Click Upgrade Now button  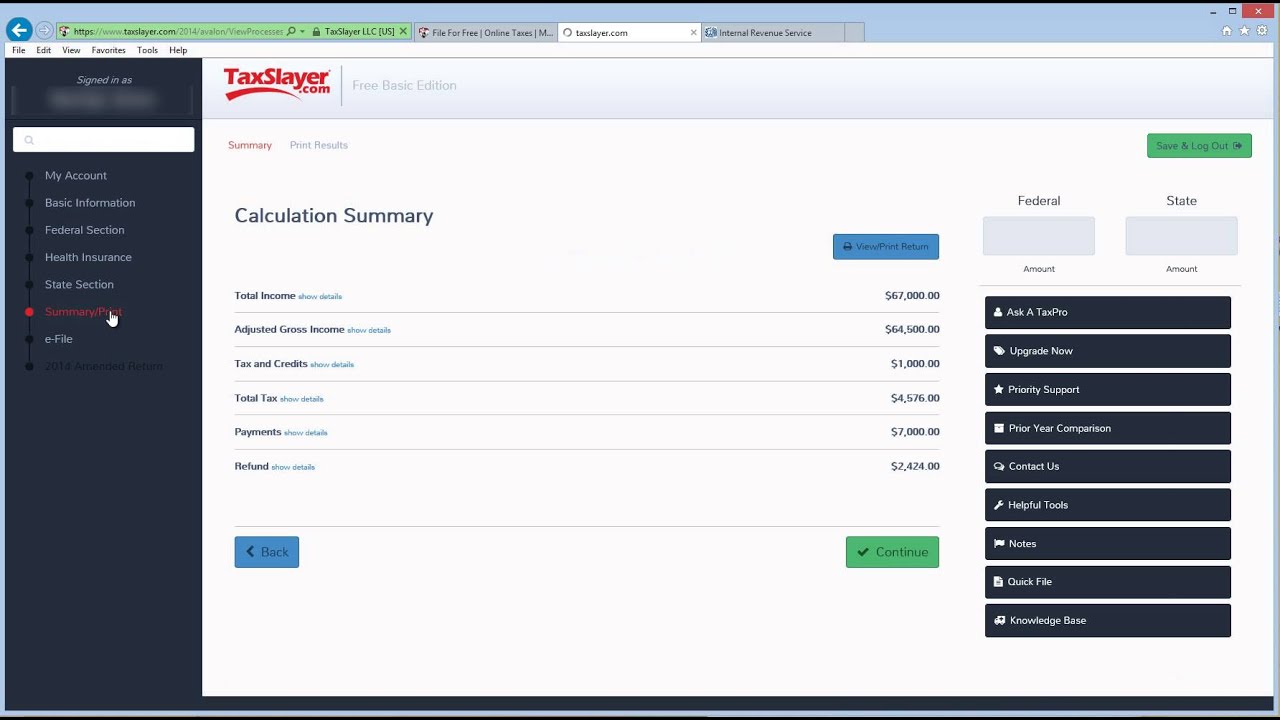pos(1108,351)
